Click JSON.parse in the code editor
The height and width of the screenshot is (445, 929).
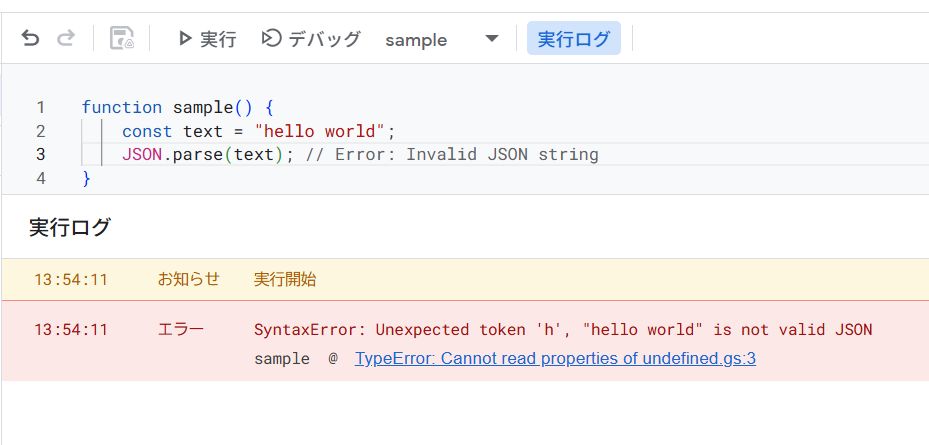[176, 155]
